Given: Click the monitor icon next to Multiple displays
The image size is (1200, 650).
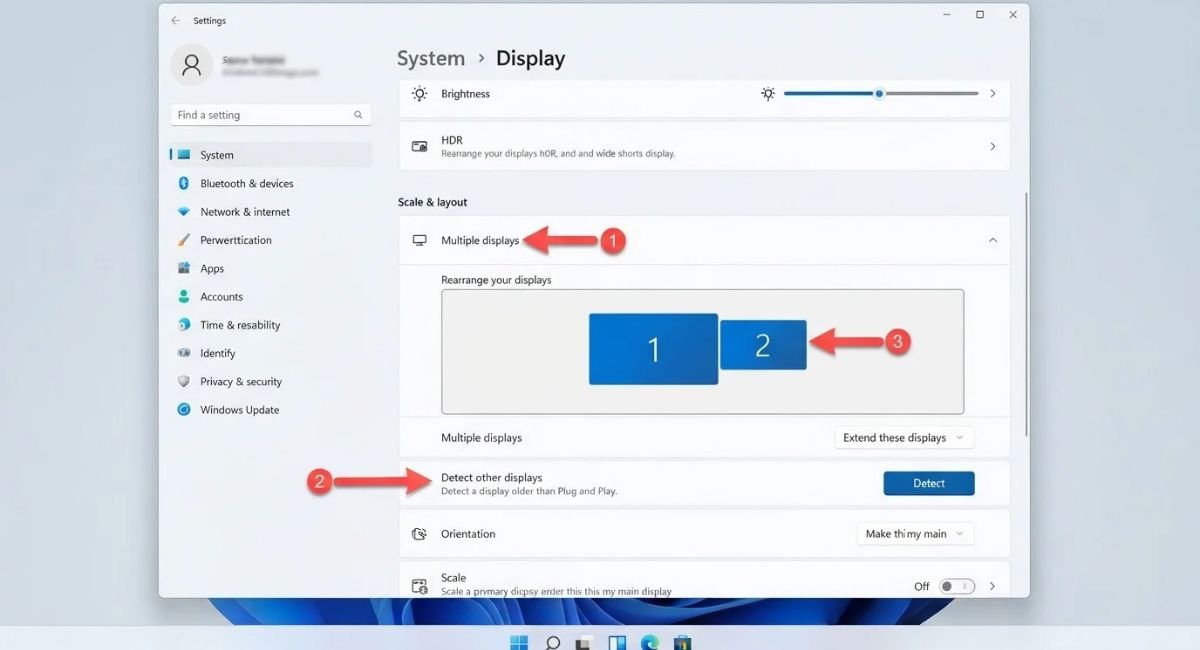Looking at the screenshot, I should tap(420, 241).
